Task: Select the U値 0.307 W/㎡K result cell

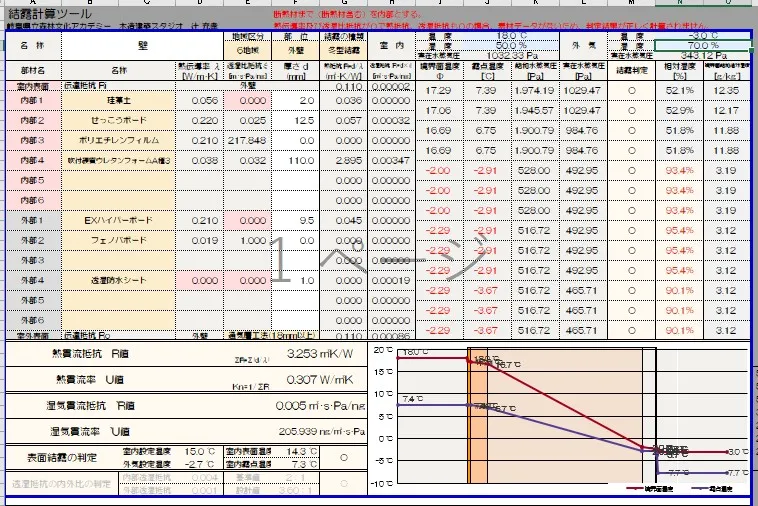Action: pos(320,380)
